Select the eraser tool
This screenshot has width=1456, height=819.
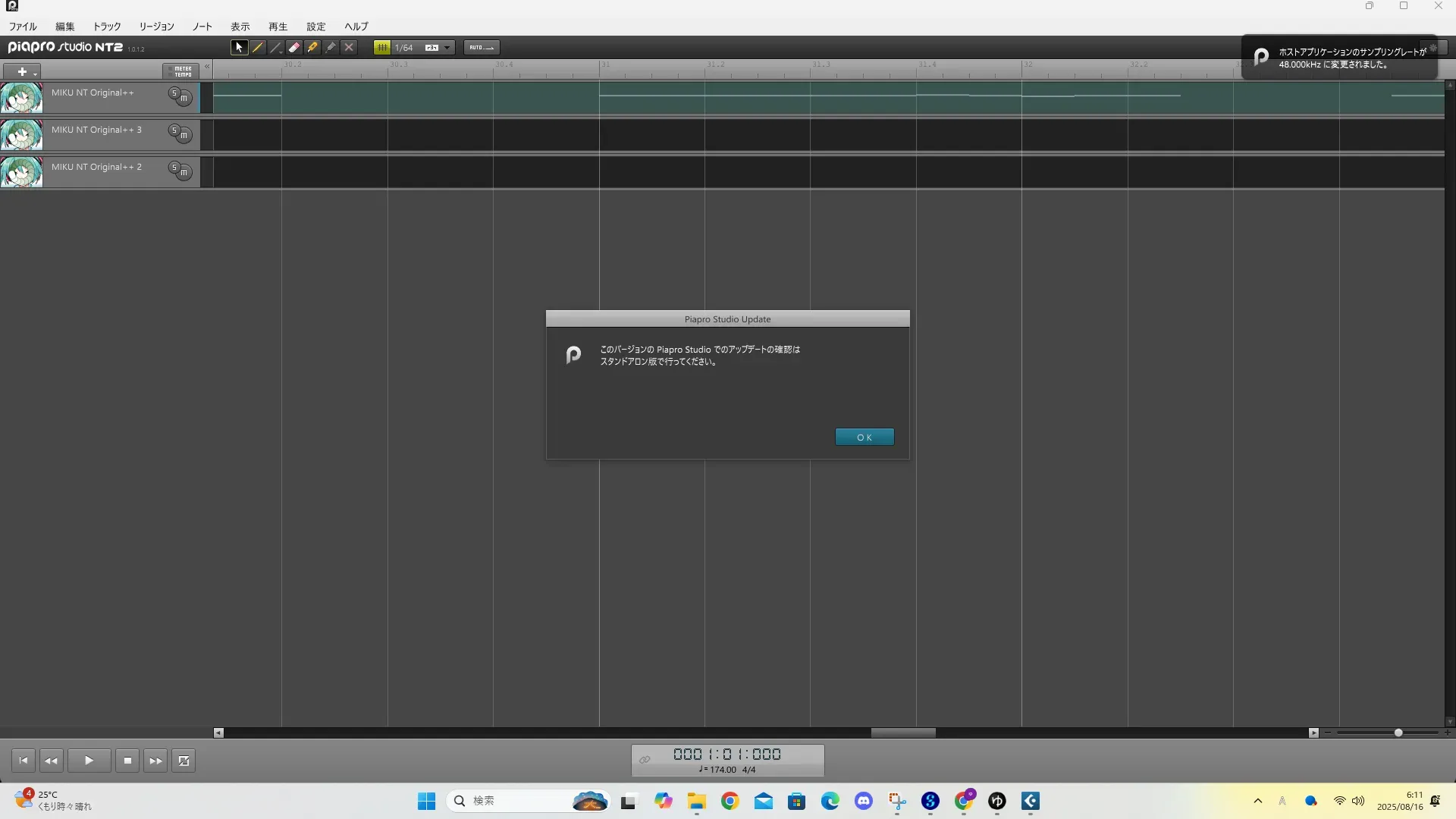click(294, 47)
